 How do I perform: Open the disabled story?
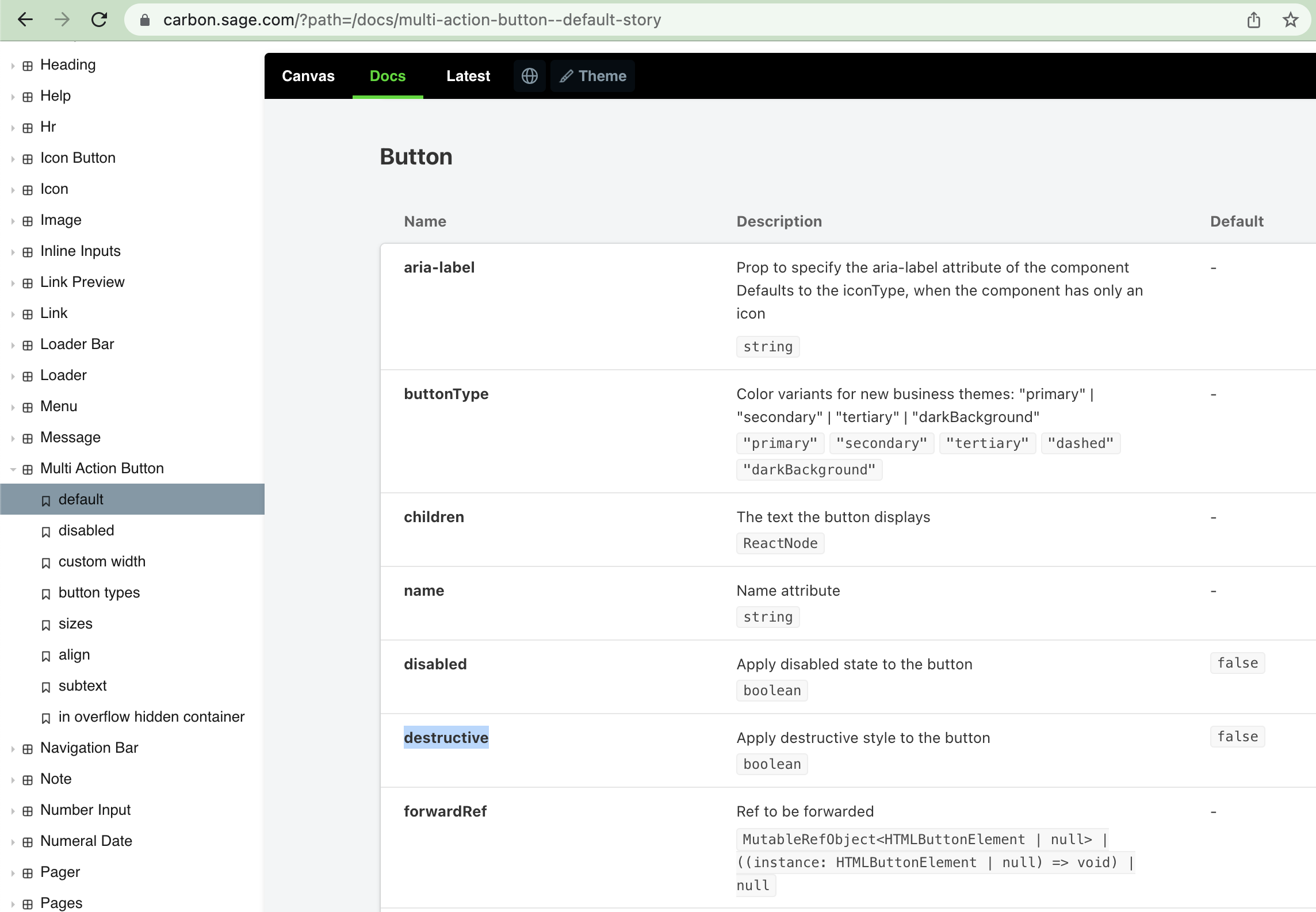[x=86, y=530]
